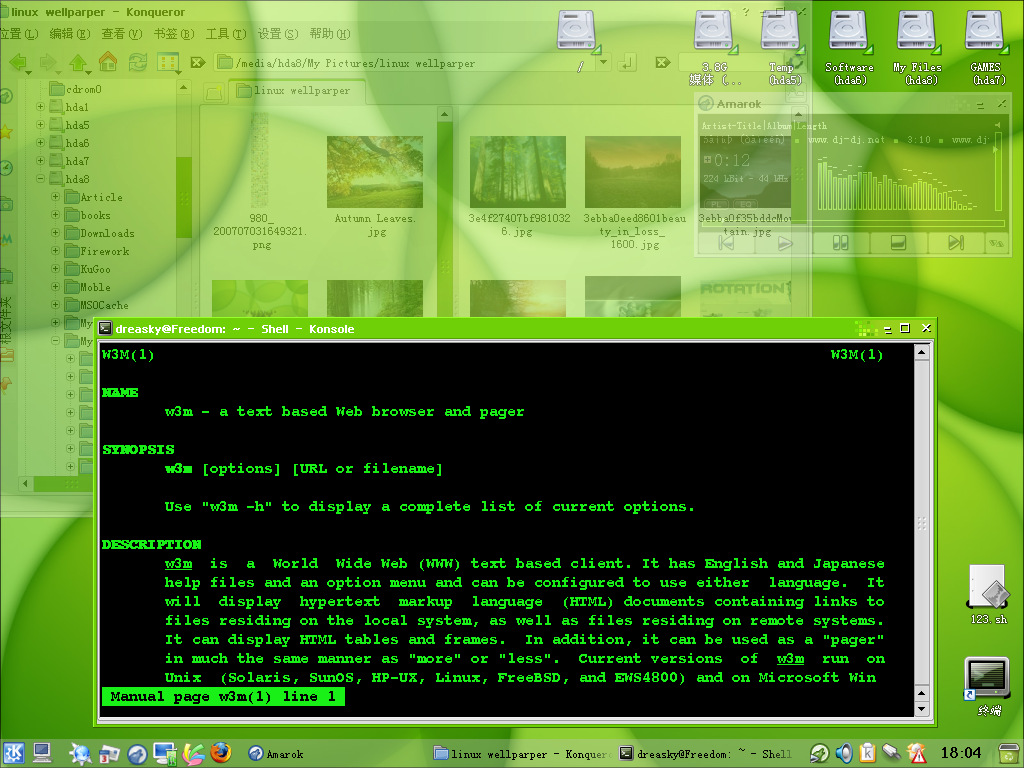
Task: Collapse the hda8 tree node
Action: 40,178
